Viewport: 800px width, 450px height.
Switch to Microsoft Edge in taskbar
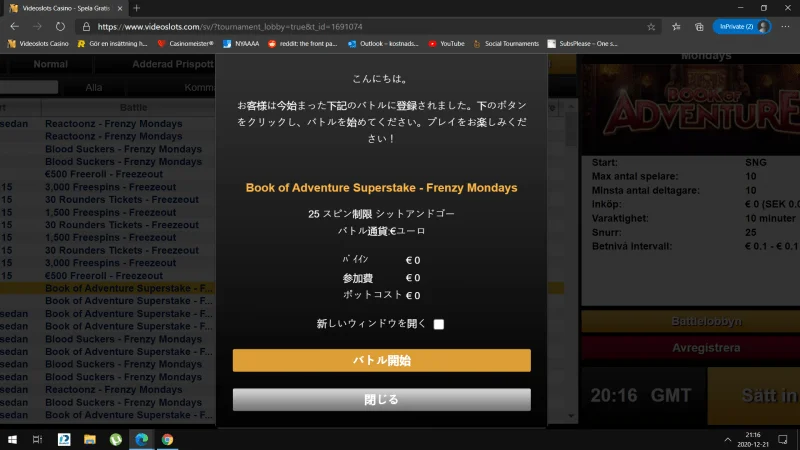pyautogui.click(x=141, y=439)
